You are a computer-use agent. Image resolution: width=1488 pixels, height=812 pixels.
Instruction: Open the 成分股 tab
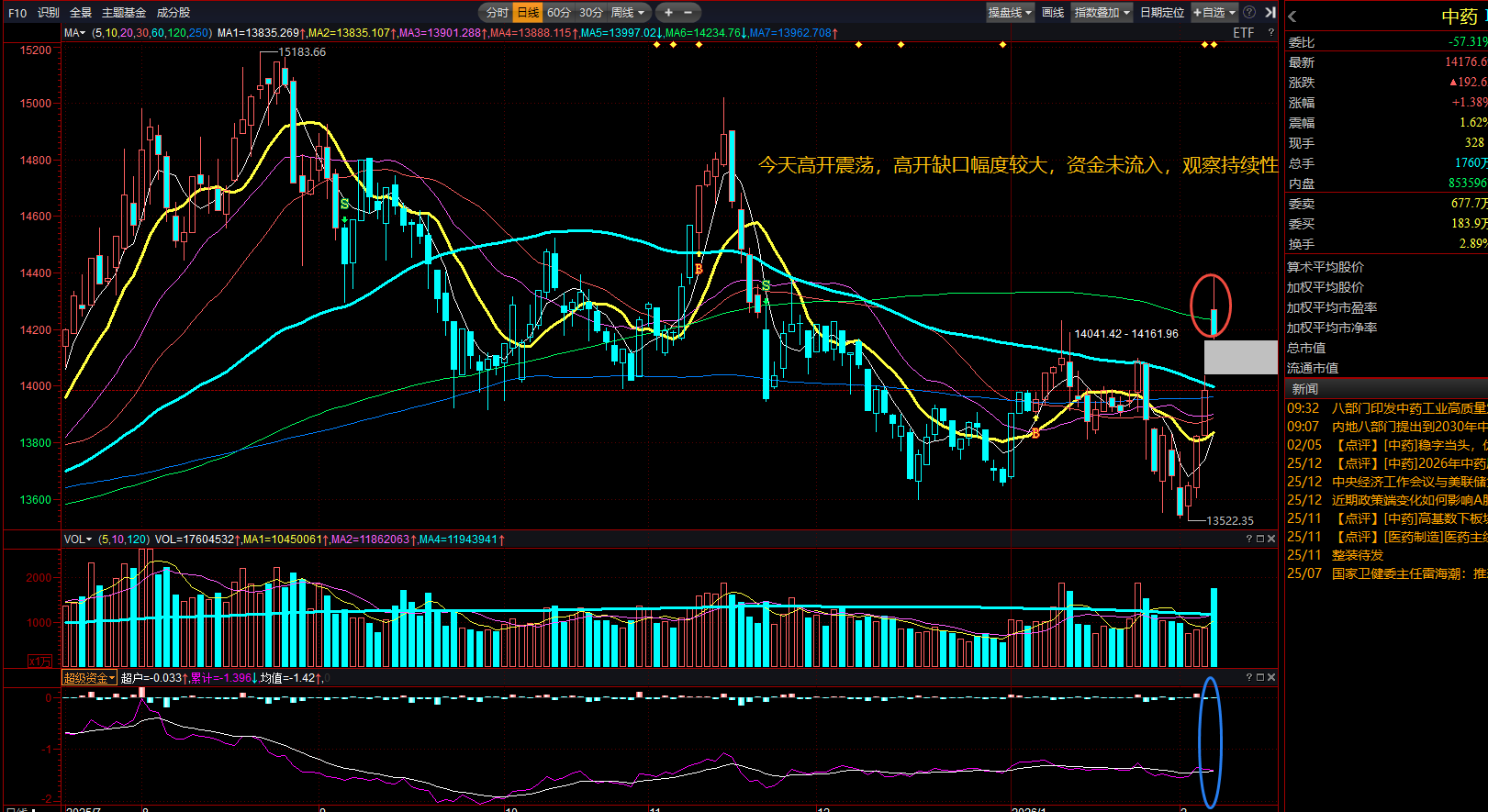[173, 12]
